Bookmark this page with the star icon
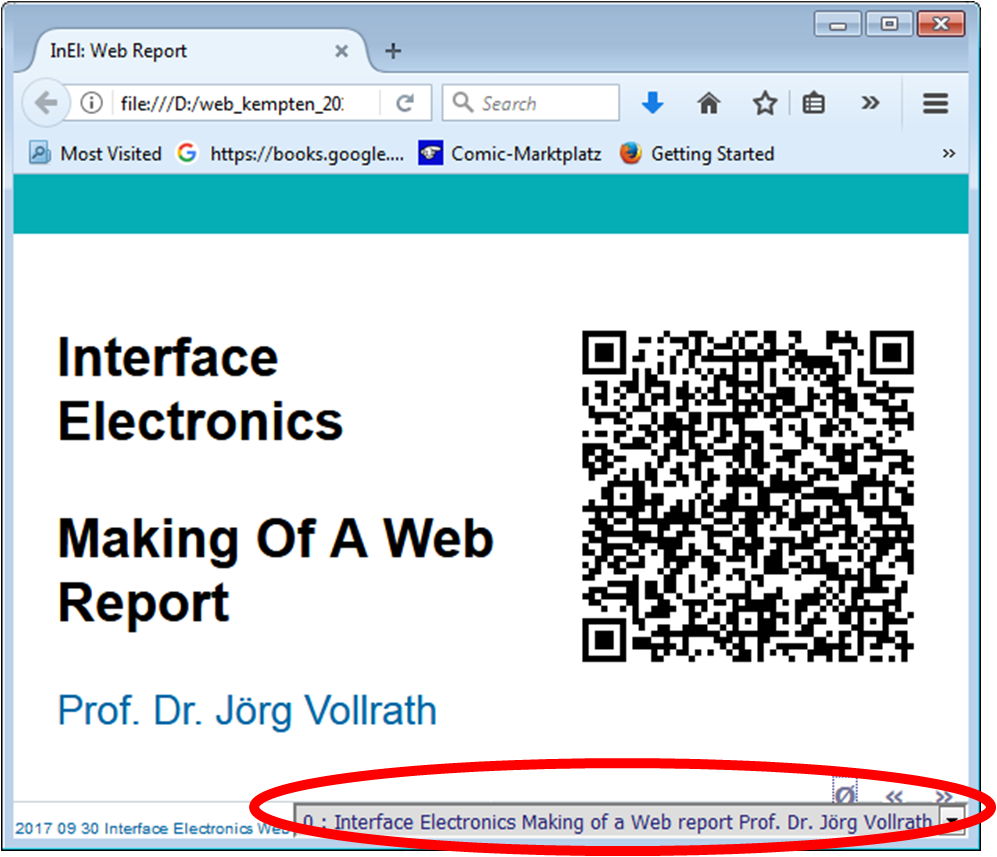The image size is (997, 857). pyautogui.click(x=765, y=103)
